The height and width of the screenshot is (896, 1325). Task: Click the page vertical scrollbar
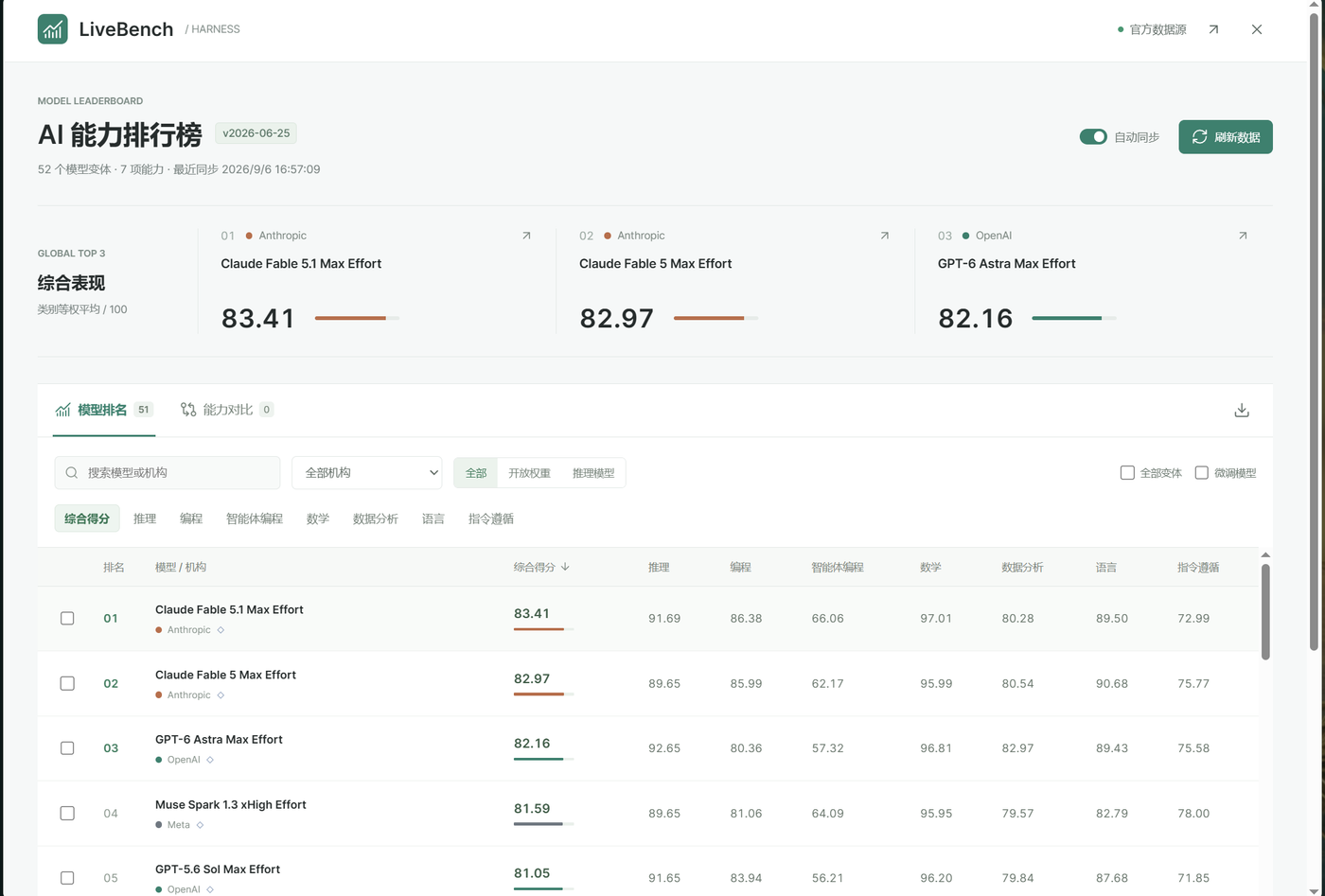[x=1314, y=331]
